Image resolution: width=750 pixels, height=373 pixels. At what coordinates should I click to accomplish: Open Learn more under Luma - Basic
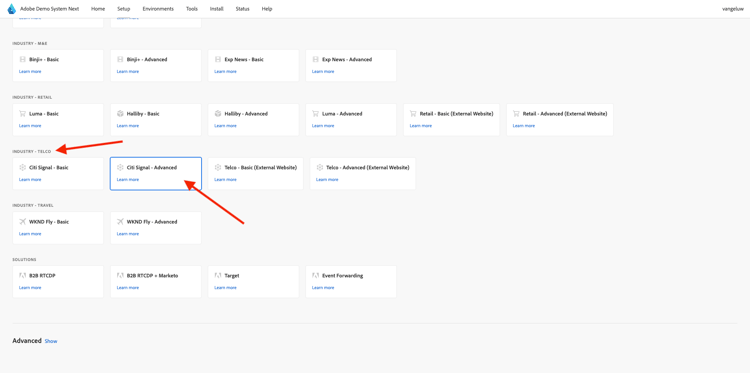(x=30, y=126)
